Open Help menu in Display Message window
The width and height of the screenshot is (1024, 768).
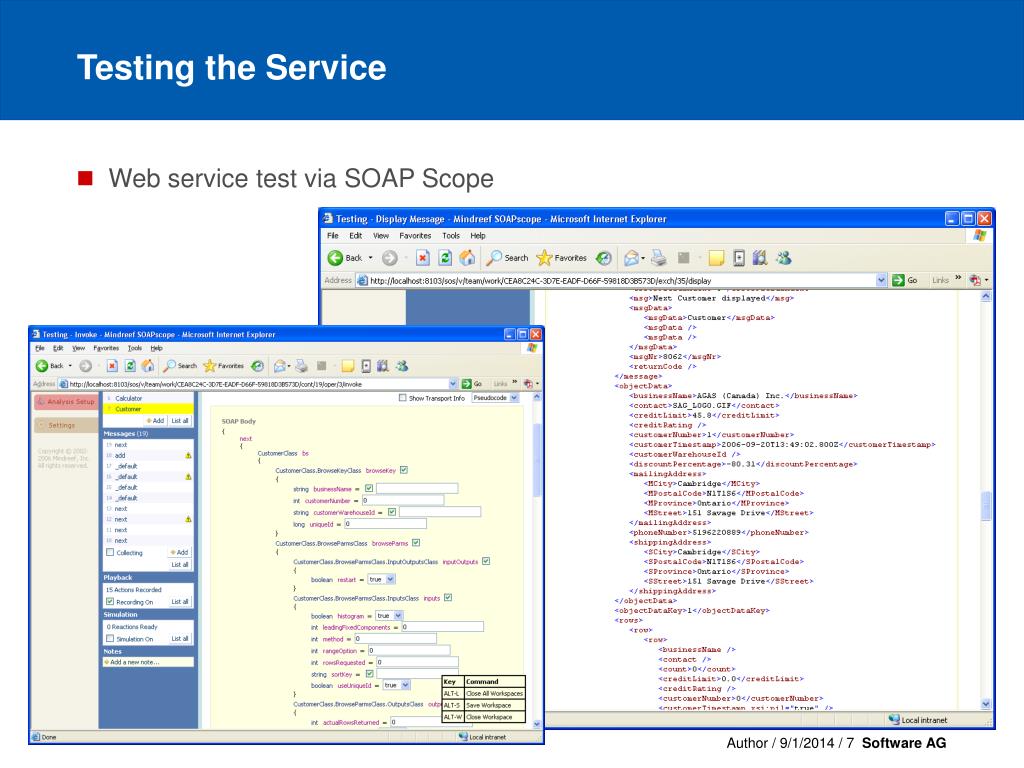478,236
